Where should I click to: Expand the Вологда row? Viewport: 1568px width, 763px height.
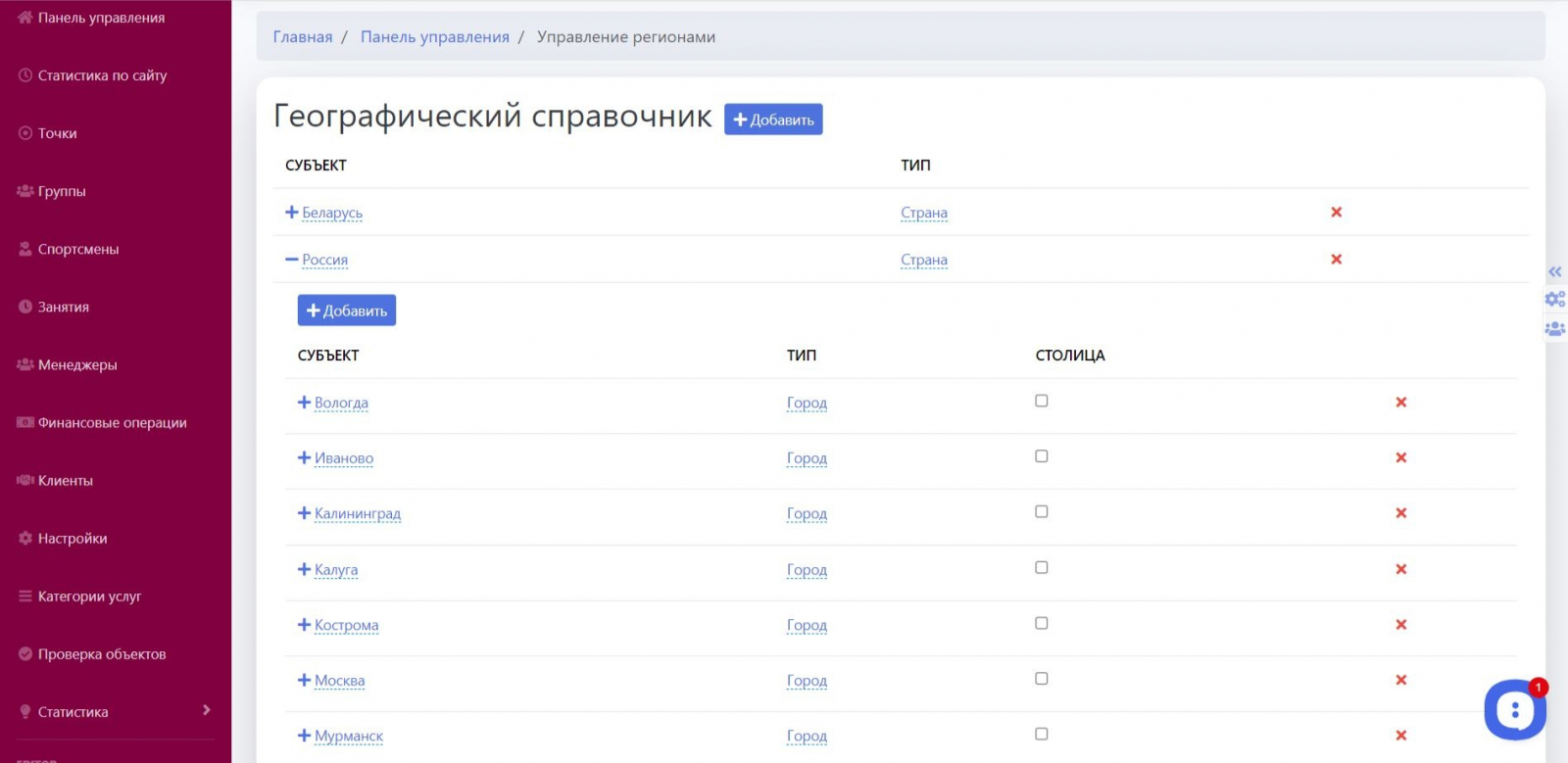(x=304, y=402)
